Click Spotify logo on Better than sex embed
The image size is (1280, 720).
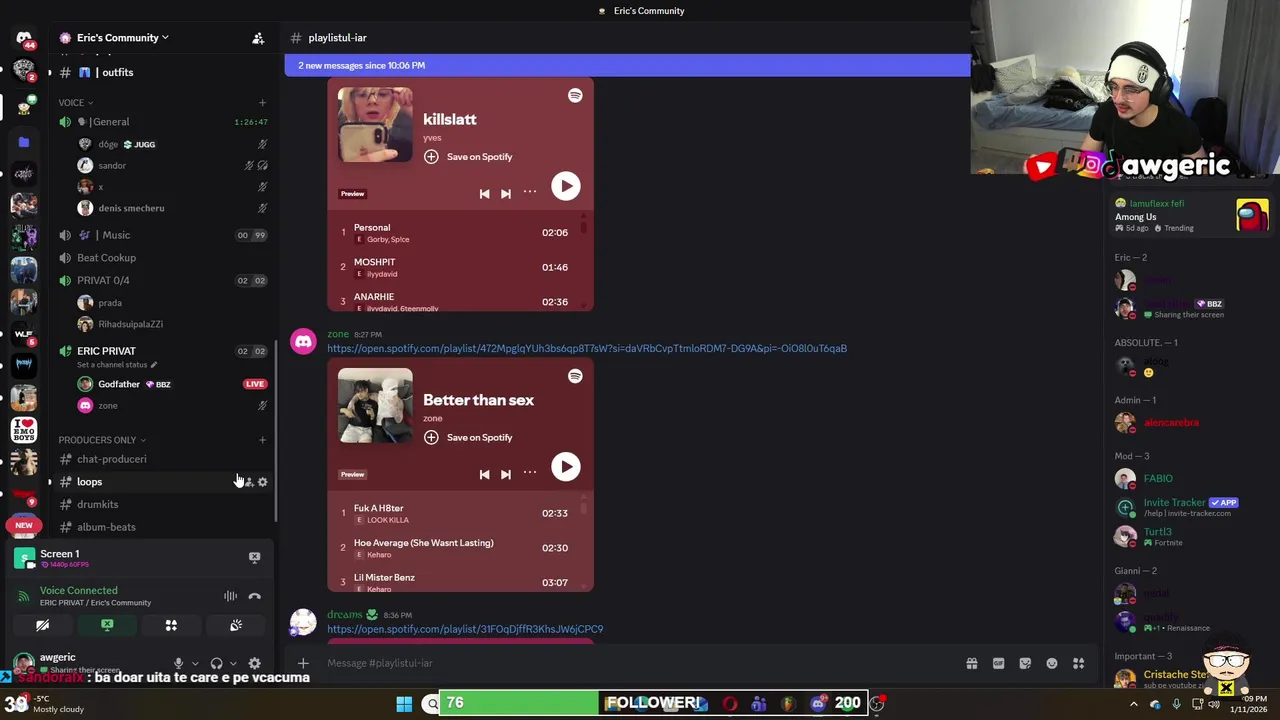pos(575,376)
